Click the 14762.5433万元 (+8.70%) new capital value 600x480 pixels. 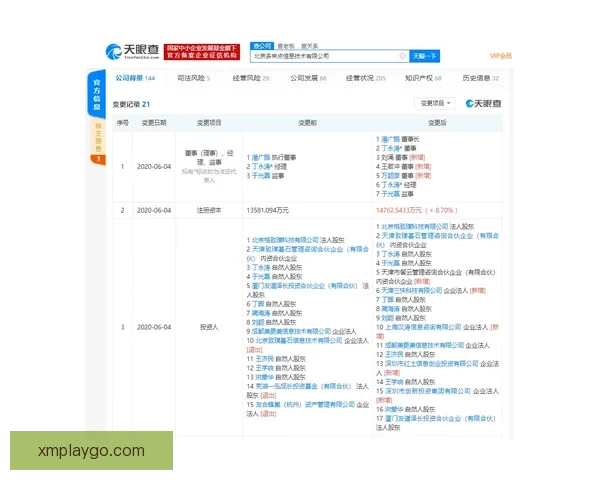click(x=417, y=210)
